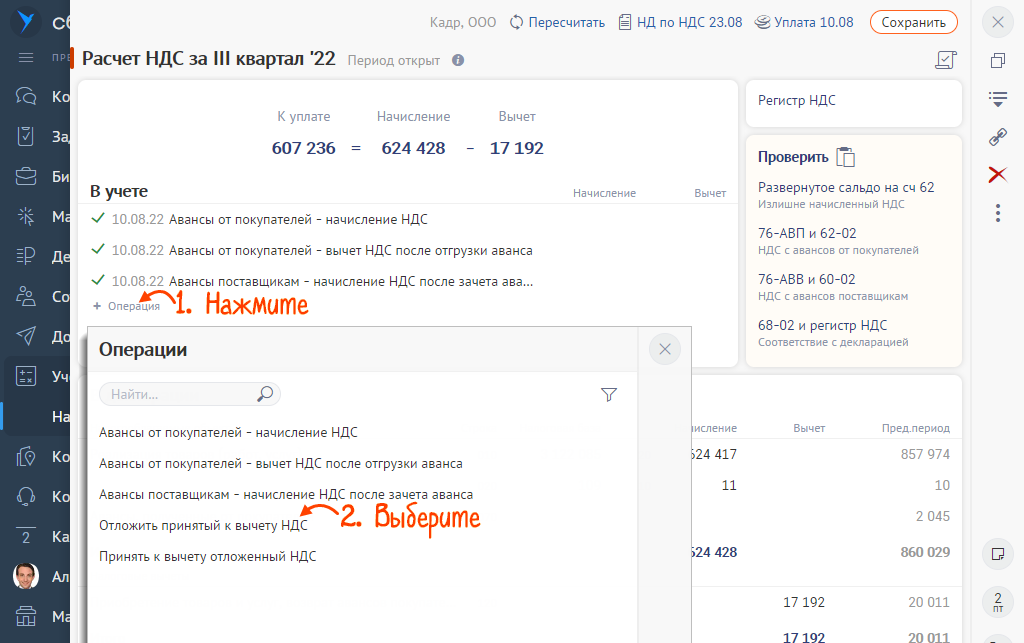Open the link chain icon in right toolbar

click(x=997, y=137)
